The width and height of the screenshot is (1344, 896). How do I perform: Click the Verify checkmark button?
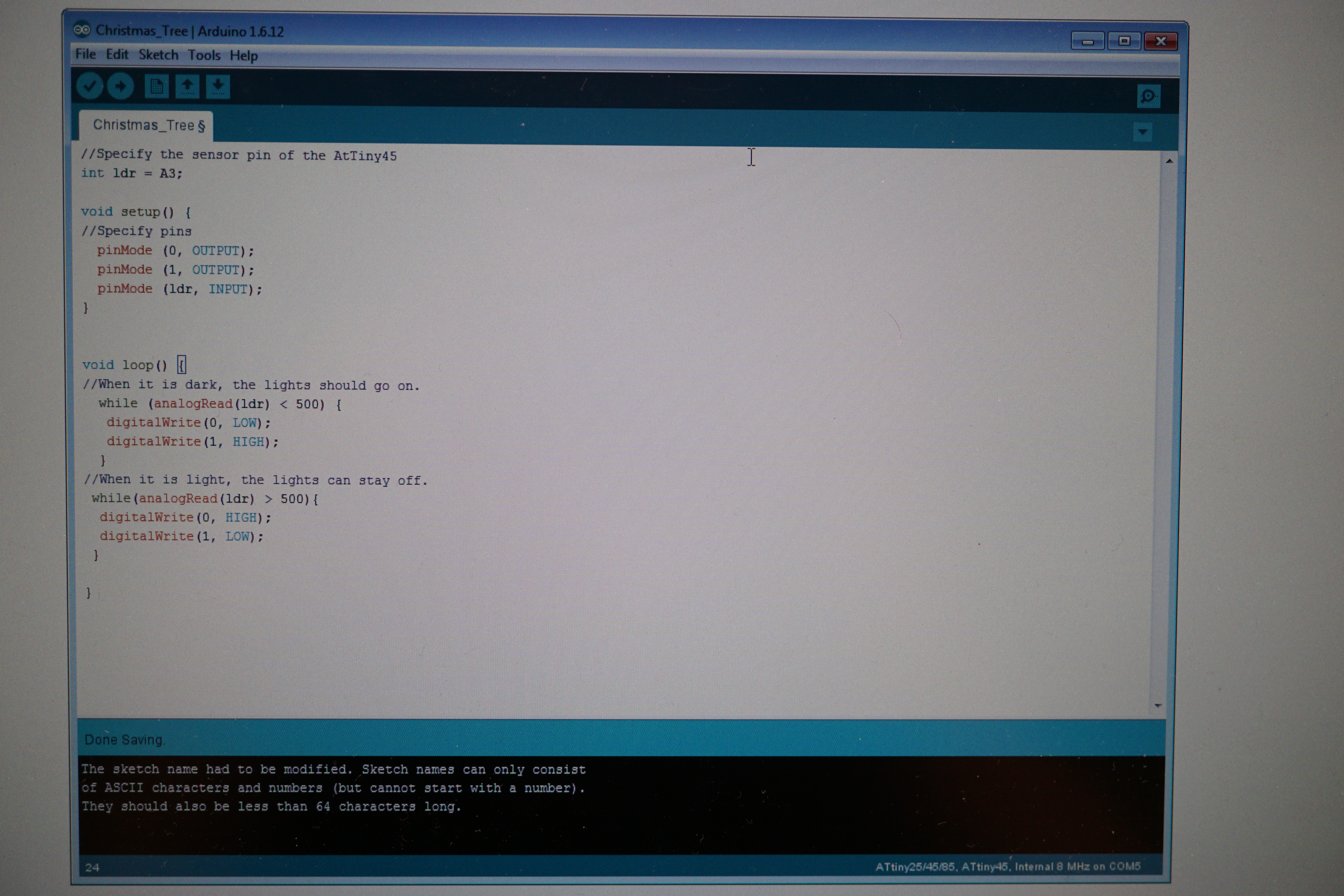pyautogui.click(x=90, y=86)
